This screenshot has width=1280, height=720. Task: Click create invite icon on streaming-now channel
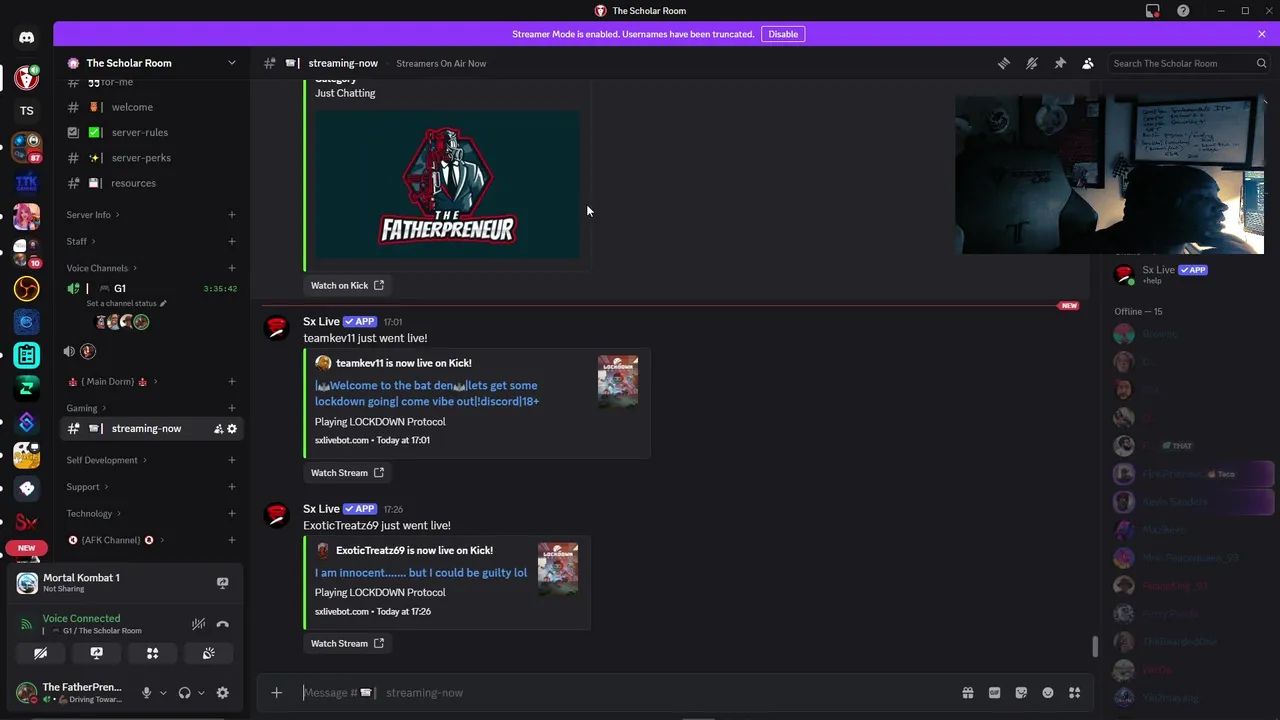pos(218,429)
